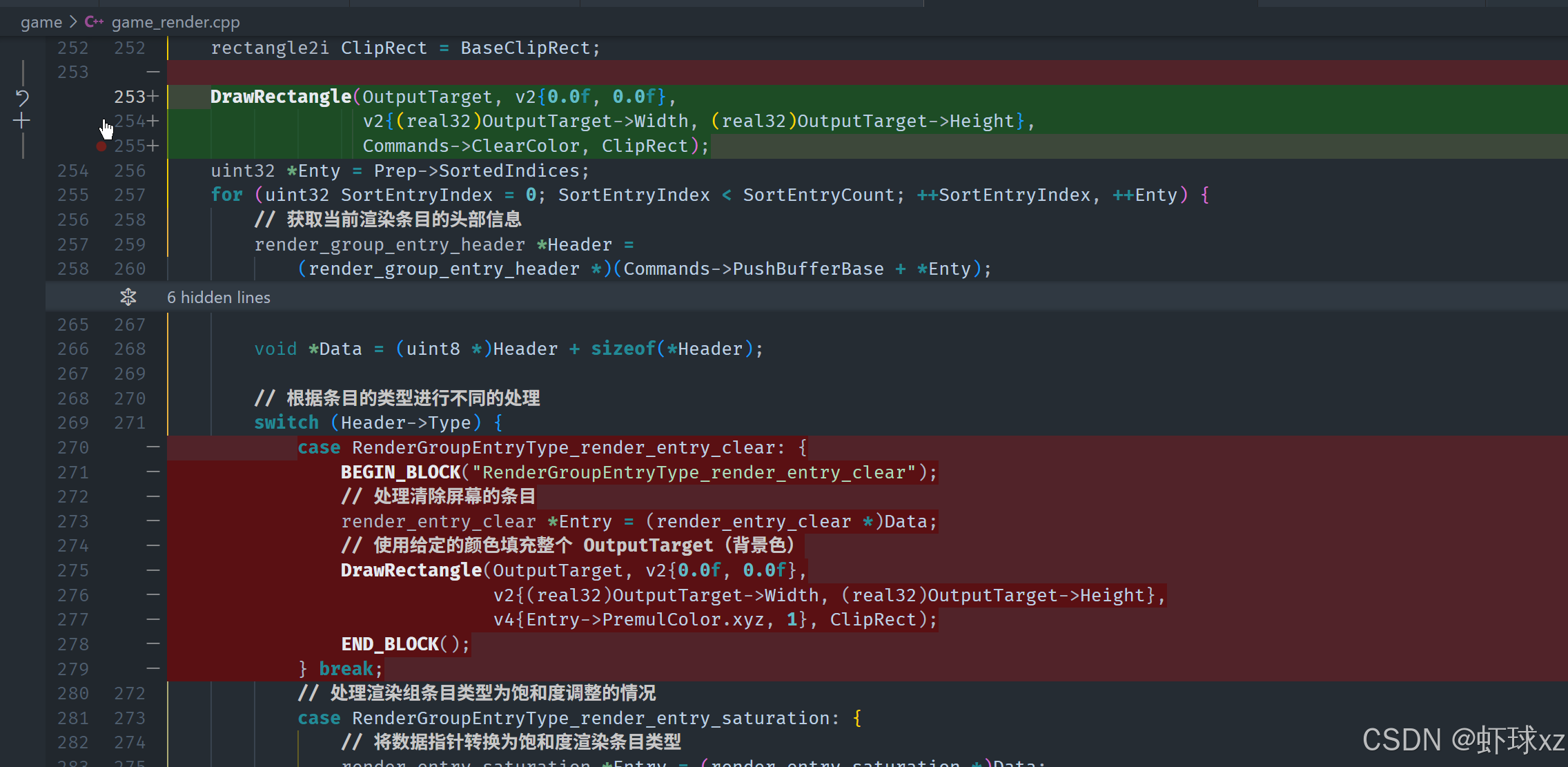Expand the 6 hidden lines region

(x=219, y=298)
